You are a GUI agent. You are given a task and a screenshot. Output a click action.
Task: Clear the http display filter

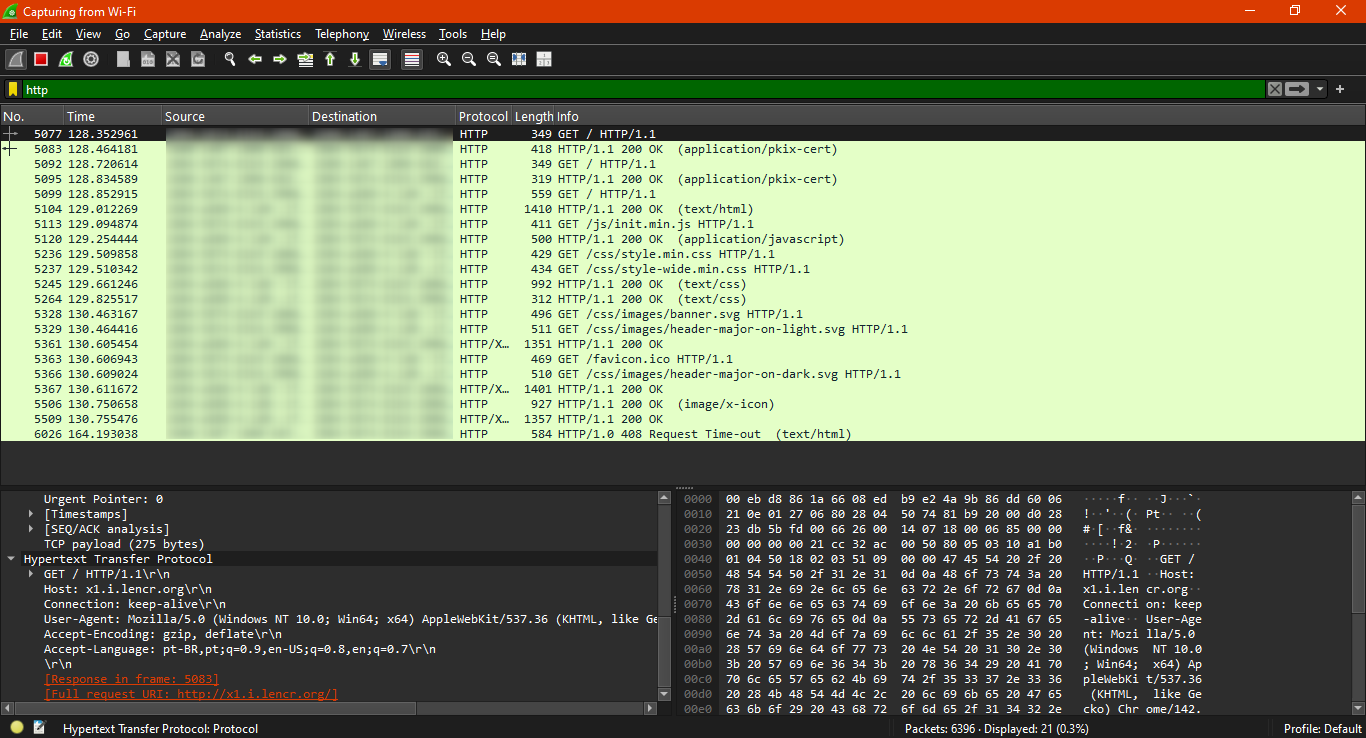[x=1274, y=90]
